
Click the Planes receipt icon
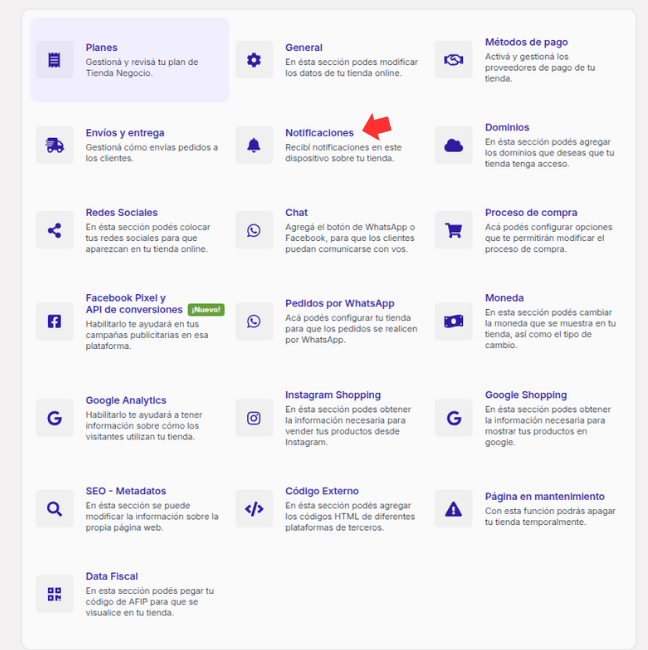tap(54, 60)
